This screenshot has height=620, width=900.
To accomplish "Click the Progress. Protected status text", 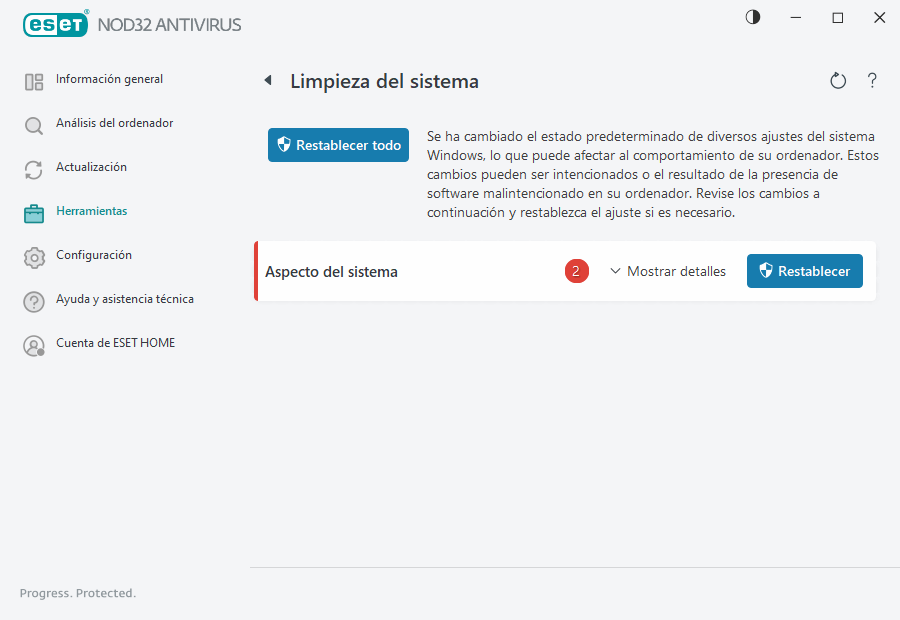I will [x=77, y=593].
